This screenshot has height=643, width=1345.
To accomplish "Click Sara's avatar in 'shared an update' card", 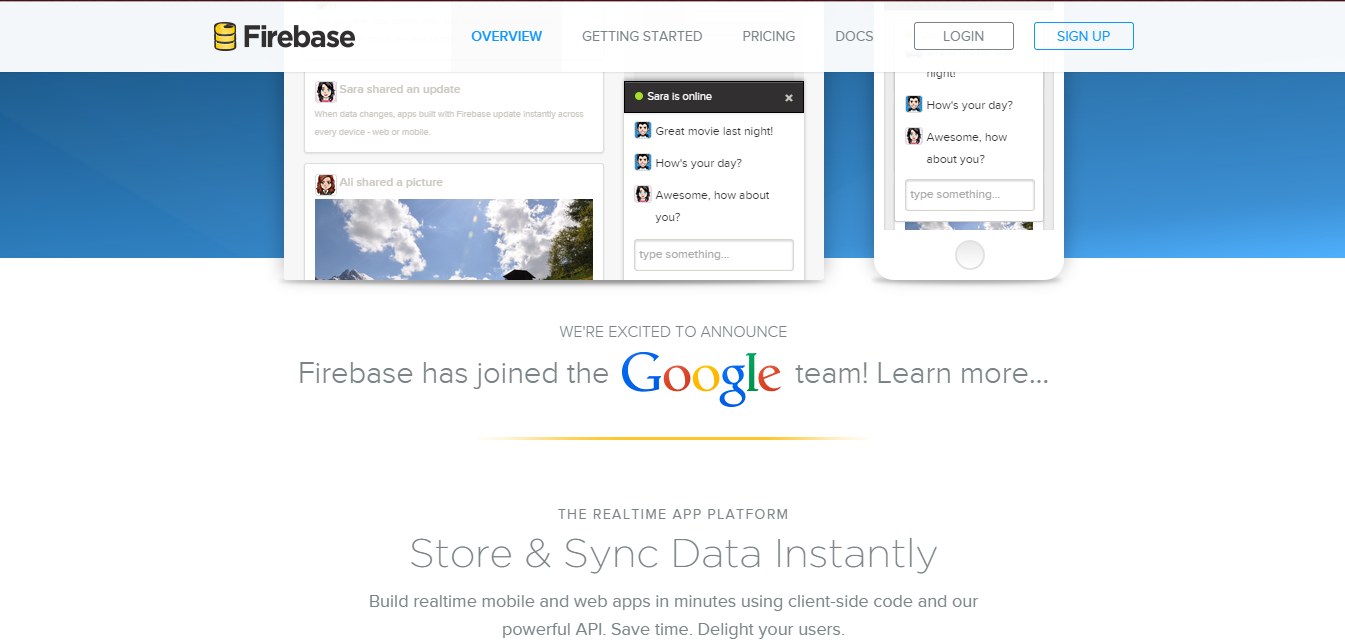I will [326, 92].
